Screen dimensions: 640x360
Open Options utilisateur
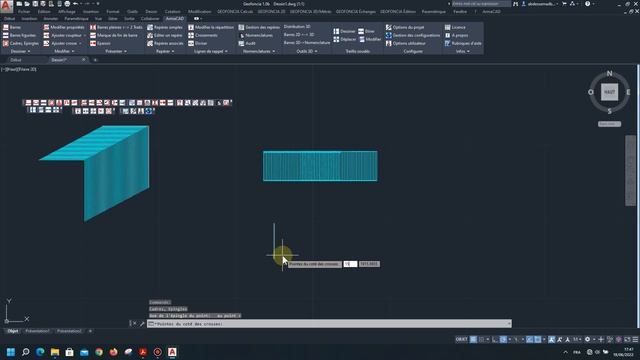(x=405, y=43)
